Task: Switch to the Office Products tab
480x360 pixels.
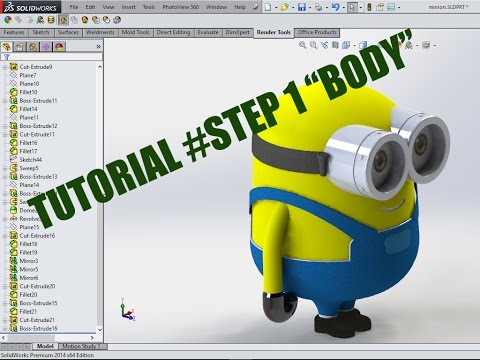Action: click(317, 32)
